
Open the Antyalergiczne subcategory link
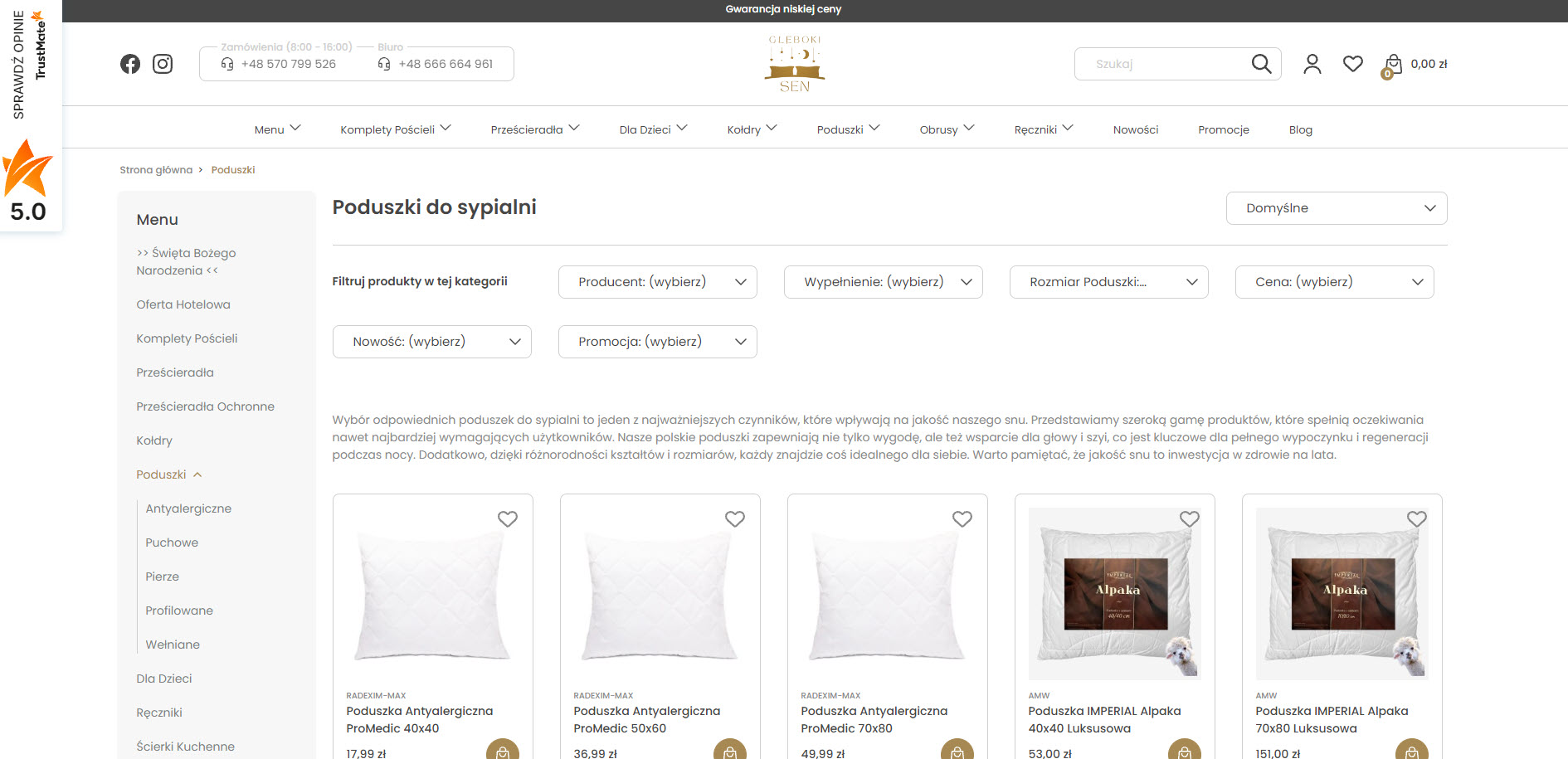tap(188, 508)
